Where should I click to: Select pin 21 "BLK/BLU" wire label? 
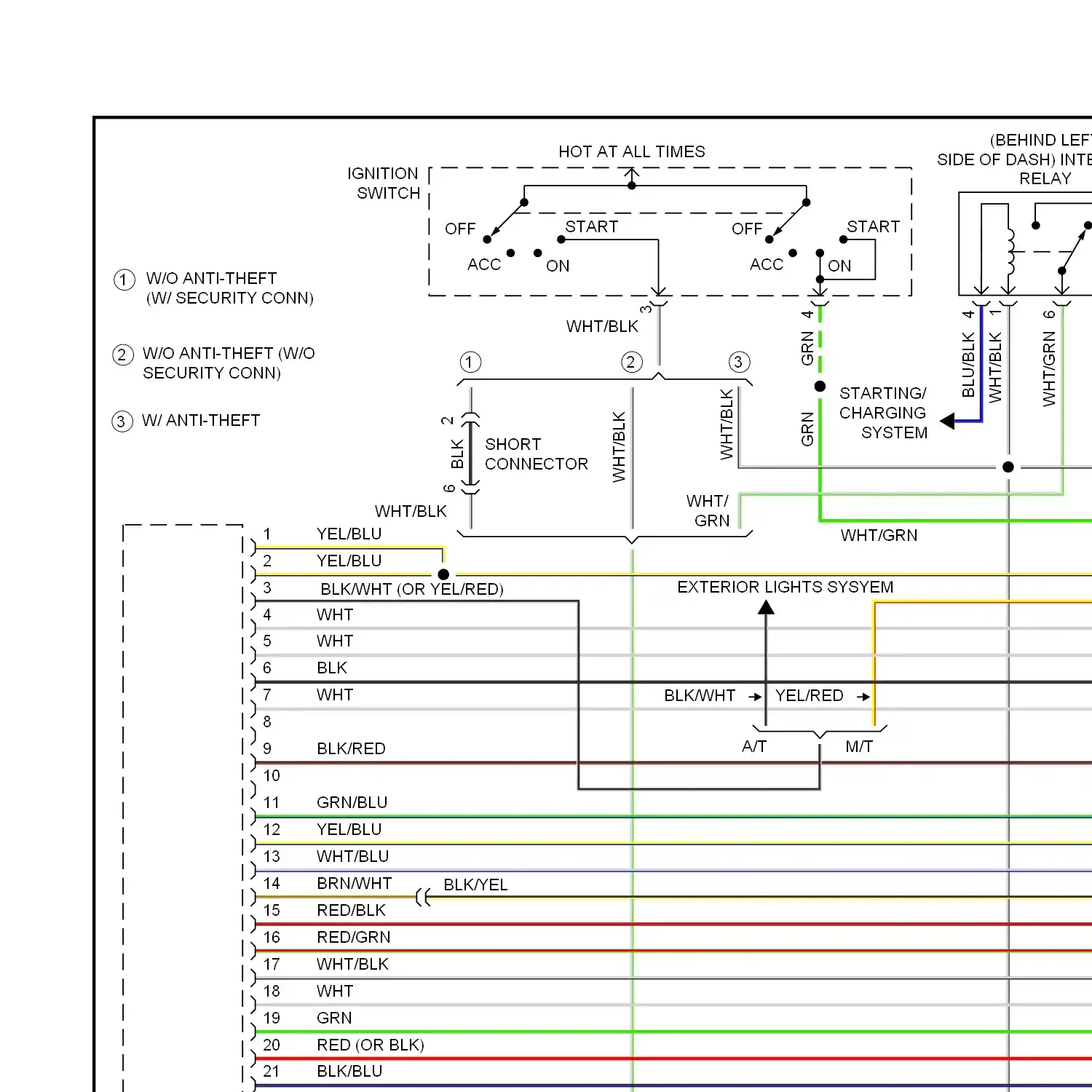point(349,1071)
